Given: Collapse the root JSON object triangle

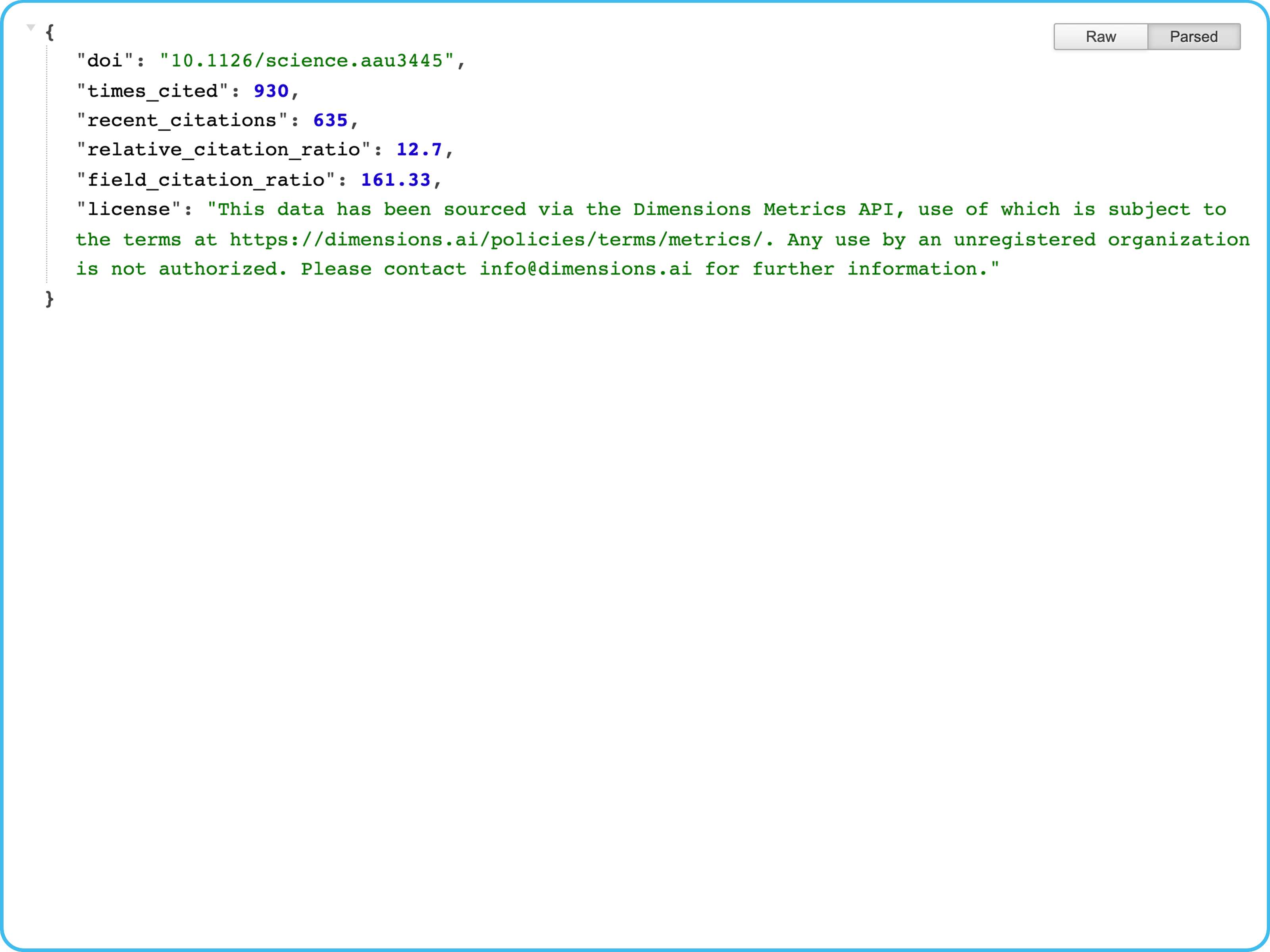Looking at the screenshot, I should coord(31,27).
